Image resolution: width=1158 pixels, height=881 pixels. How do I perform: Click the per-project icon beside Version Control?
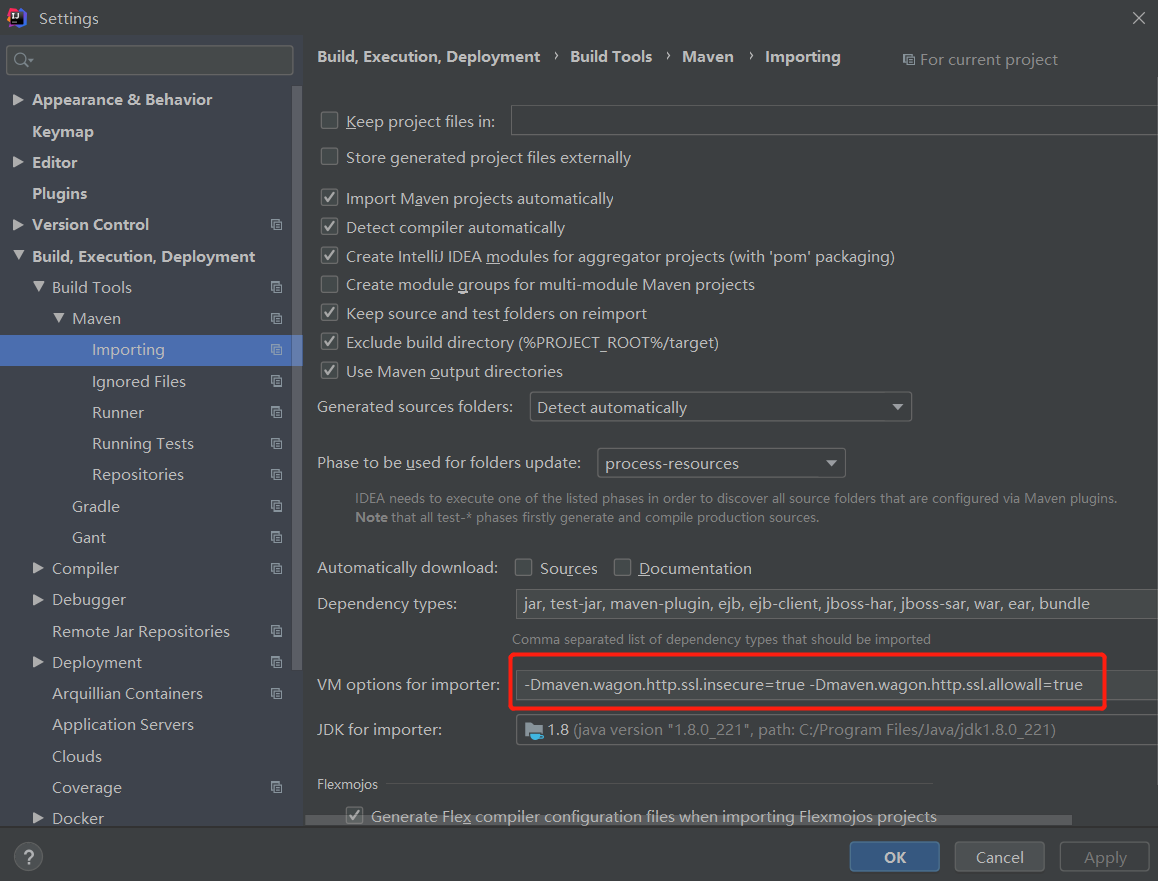coord(276,224)
